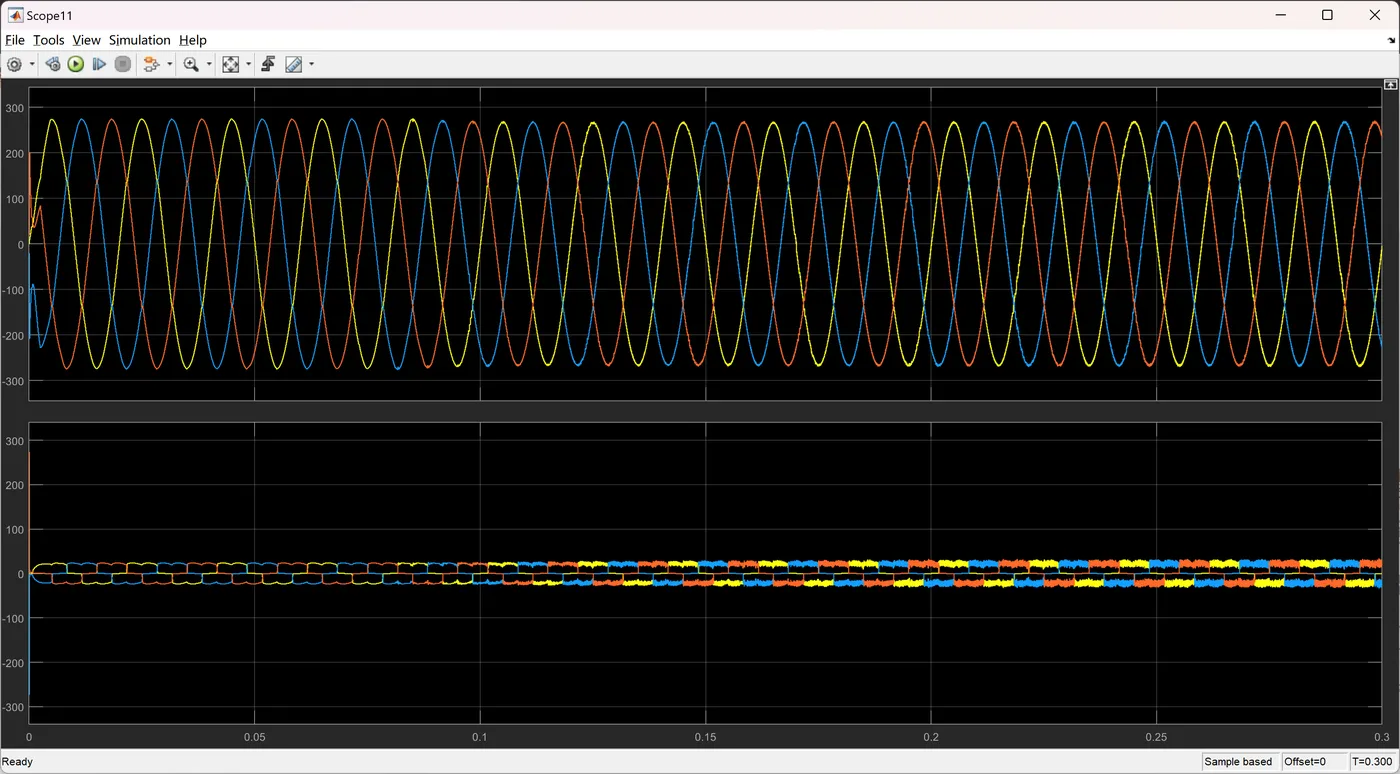Screen dimensions: 1400x774
Task: Click the dock scope arrow below the close button
Action: tap(1391, 41)
